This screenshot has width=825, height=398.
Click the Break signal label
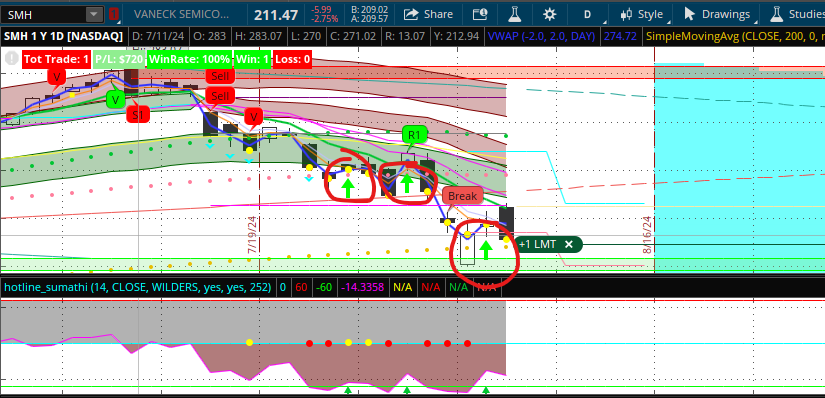tap(462, 196)
